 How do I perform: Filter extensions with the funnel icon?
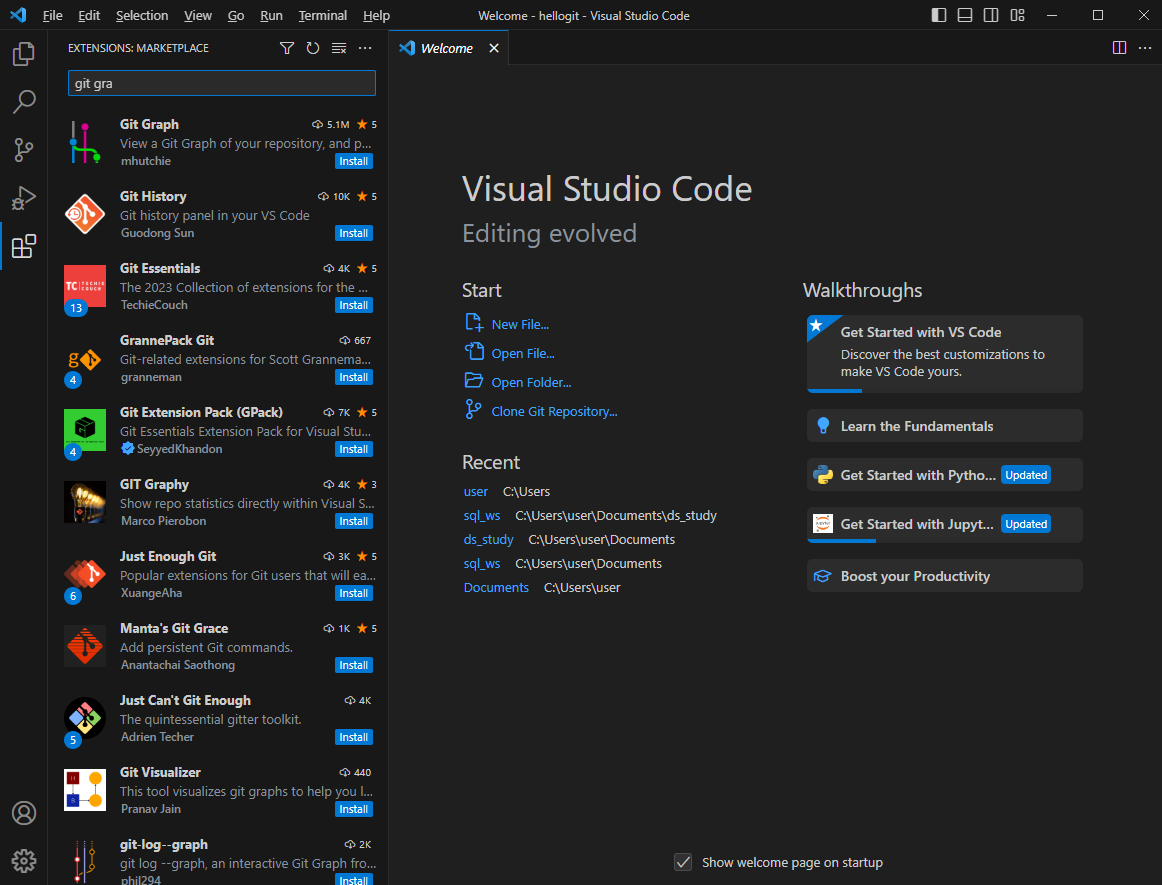[x=287, y=48]
